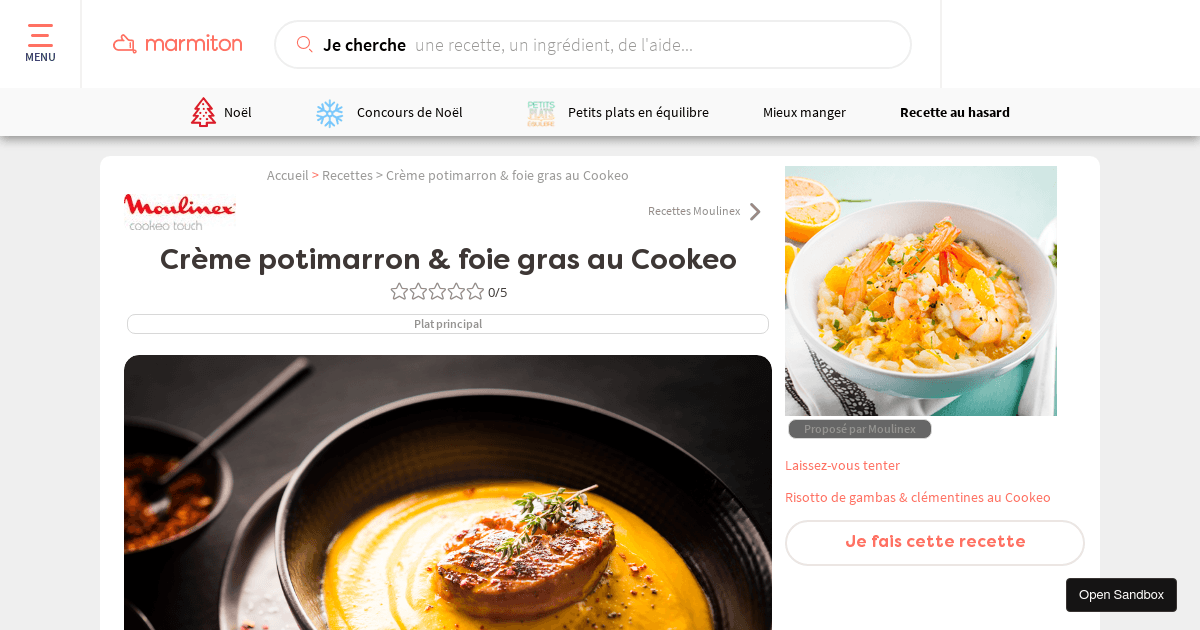Screen dimensions: 1200x630
Task: Rate the recipe with the first star
Action: point(400,291)
